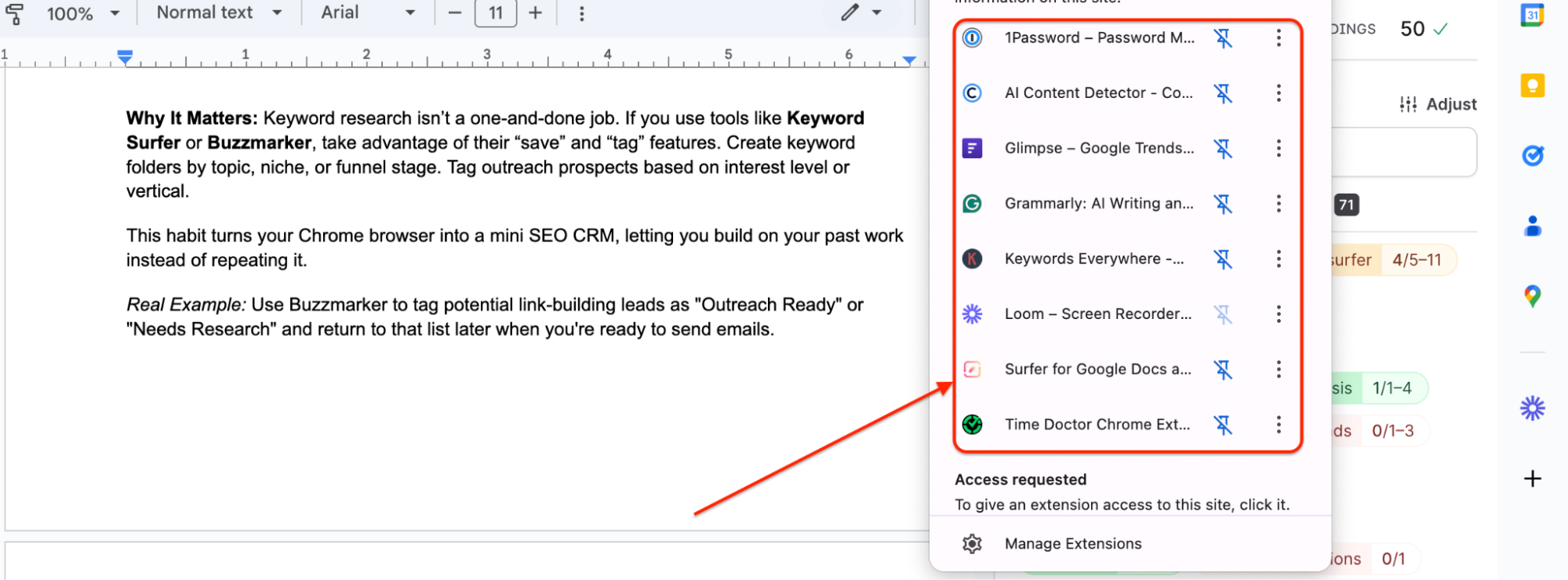Screen dimensions: 1568x580
Task: Open more options for Keywords Everywhere
Action: click(x=1279, y=259)
